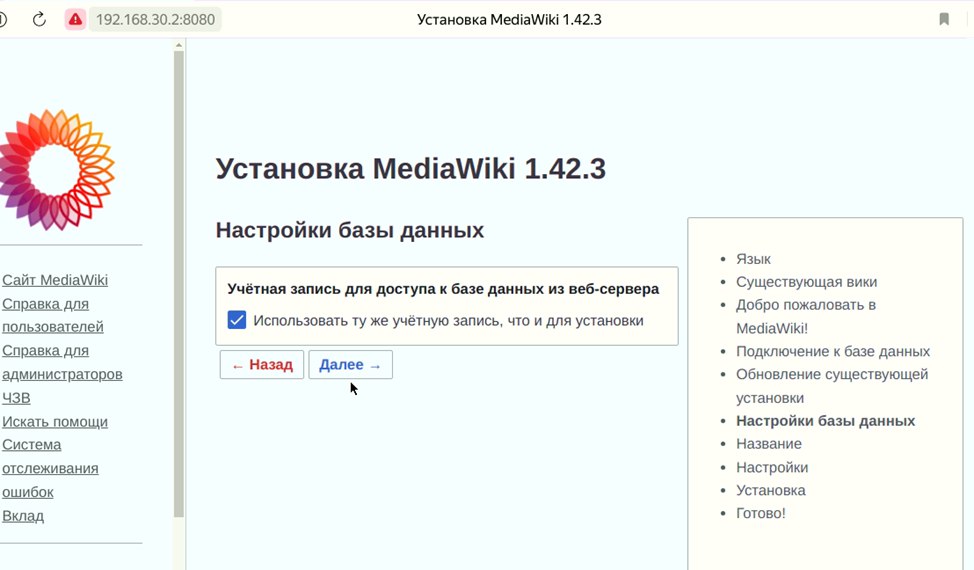Click the Название step in list
974x570 pixels.
(769, 444)
